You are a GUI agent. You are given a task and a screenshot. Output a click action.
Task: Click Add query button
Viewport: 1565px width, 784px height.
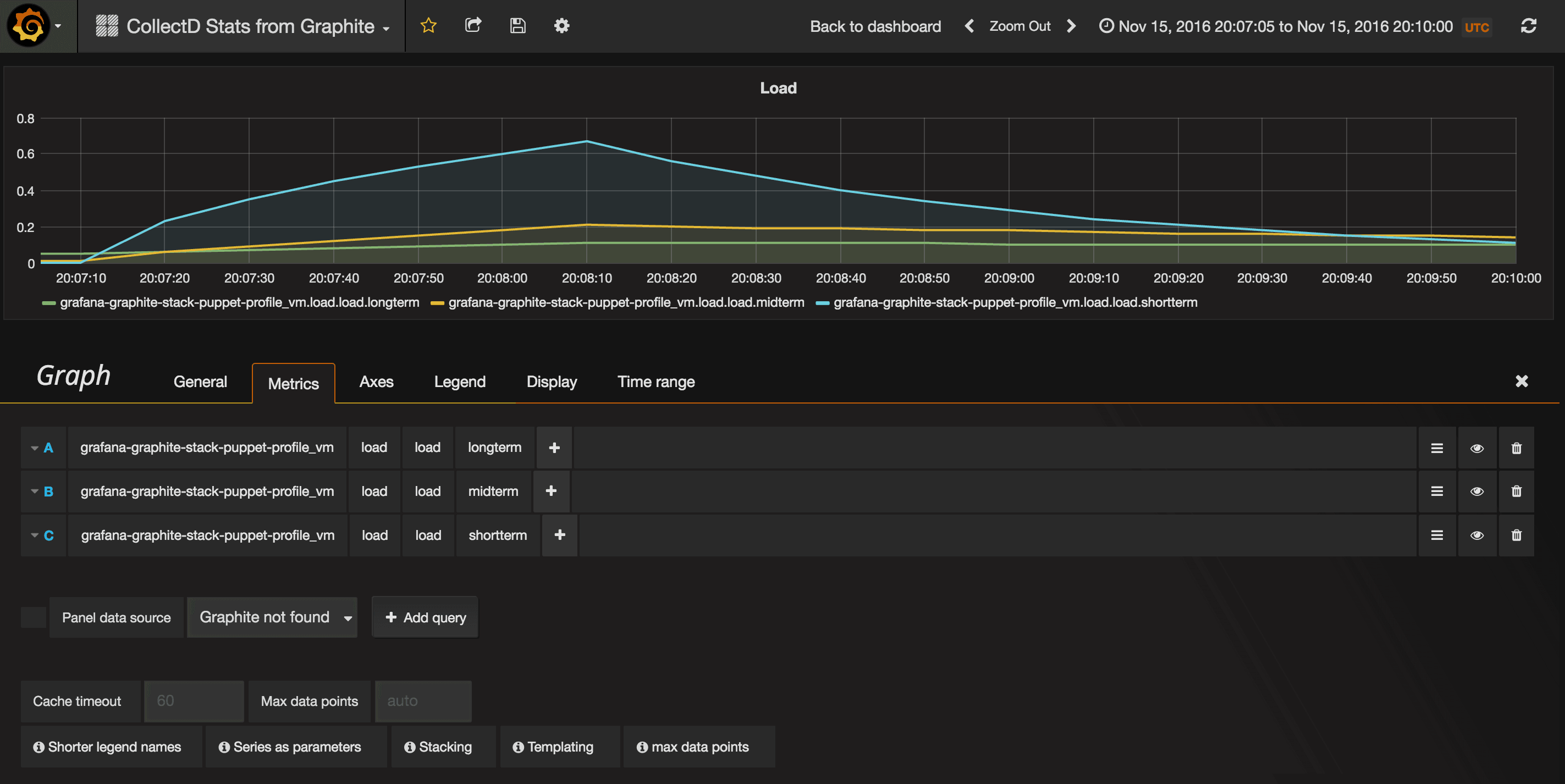[x=425, y=617]
